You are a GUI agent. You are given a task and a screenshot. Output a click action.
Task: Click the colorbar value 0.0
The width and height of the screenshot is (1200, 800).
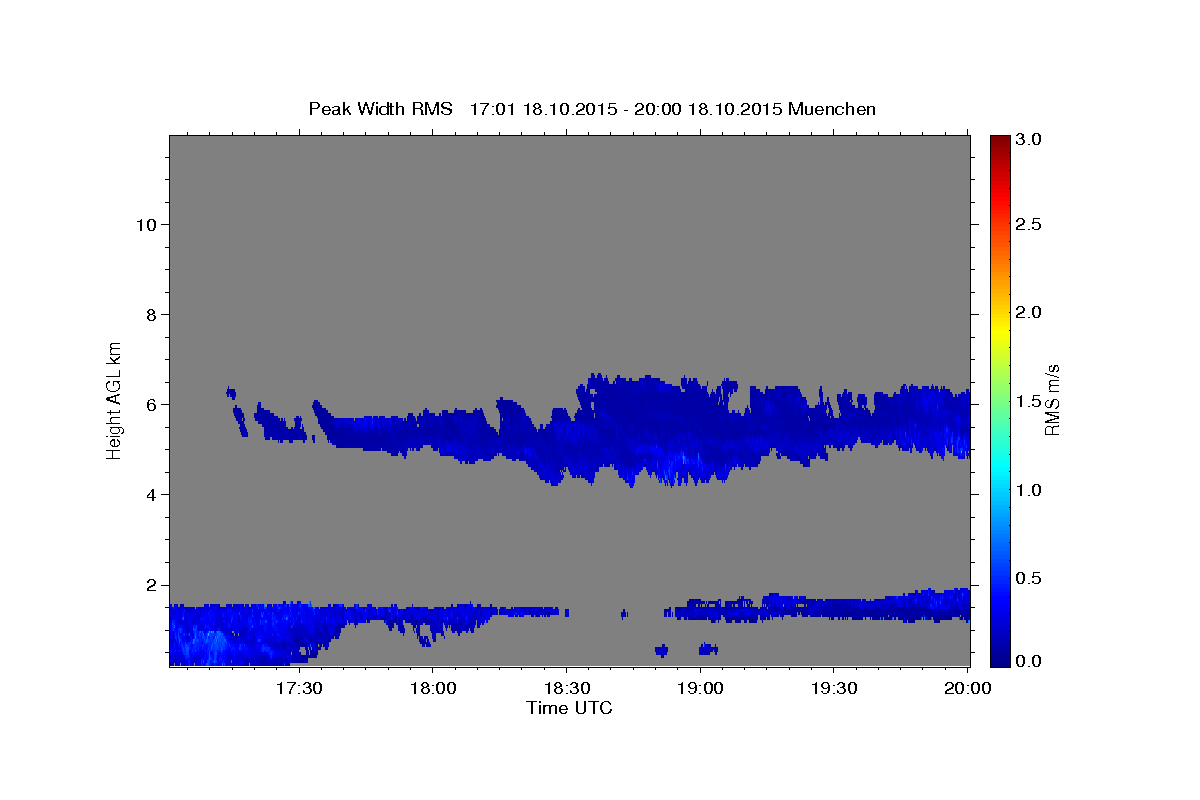click(x=1029, y=661)
